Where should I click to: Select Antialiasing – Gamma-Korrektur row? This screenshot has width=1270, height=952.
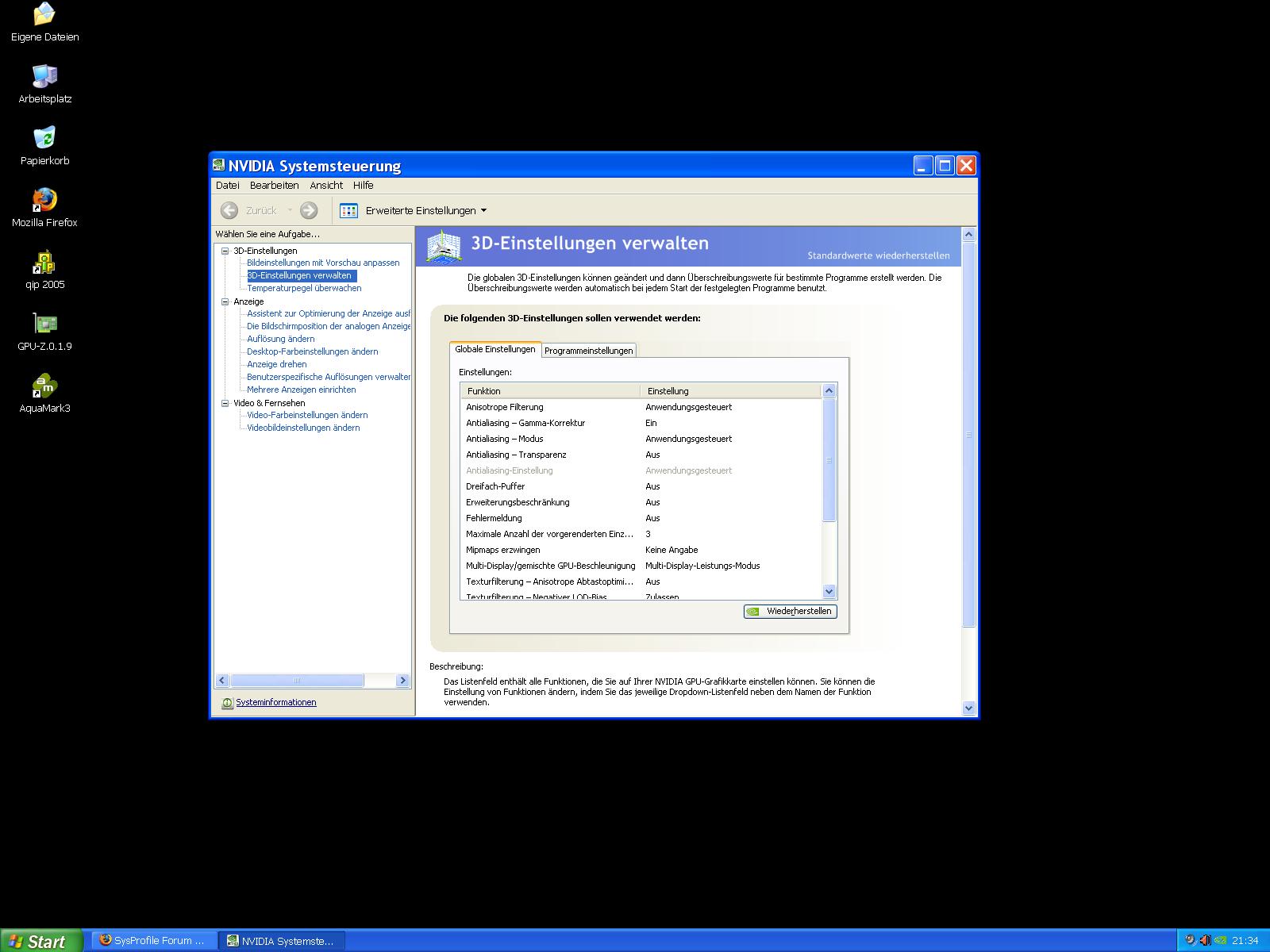[x=641, y=423]
